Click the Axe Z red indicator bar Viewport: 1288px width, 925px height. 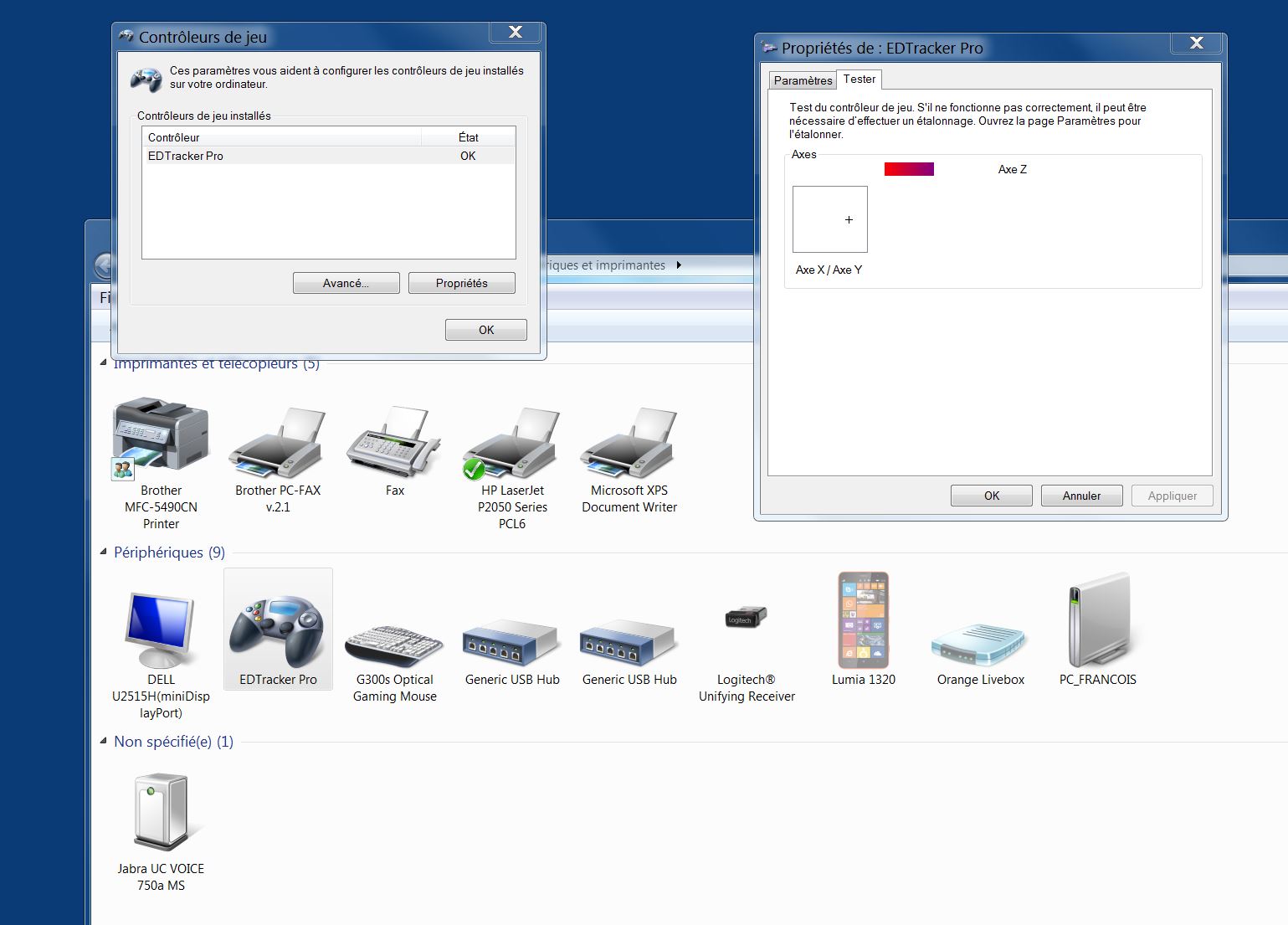coord(909,169)
